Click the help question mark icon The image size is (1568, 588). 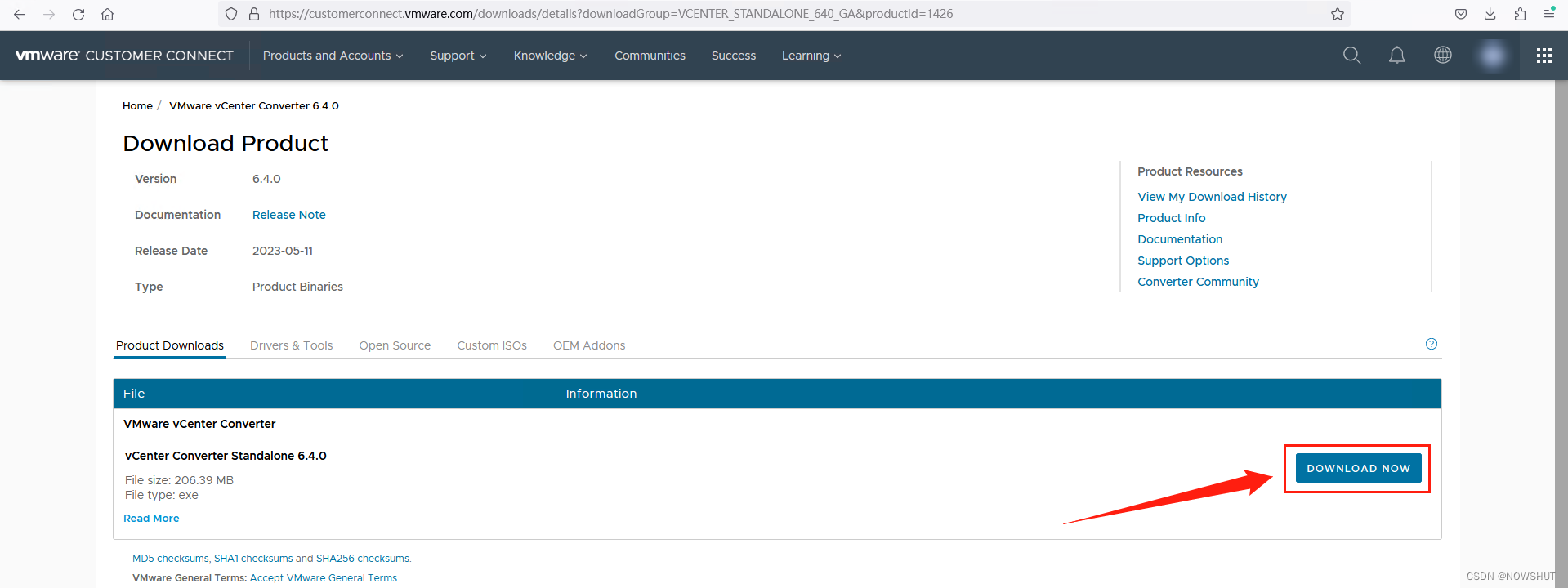point(1432,344)
